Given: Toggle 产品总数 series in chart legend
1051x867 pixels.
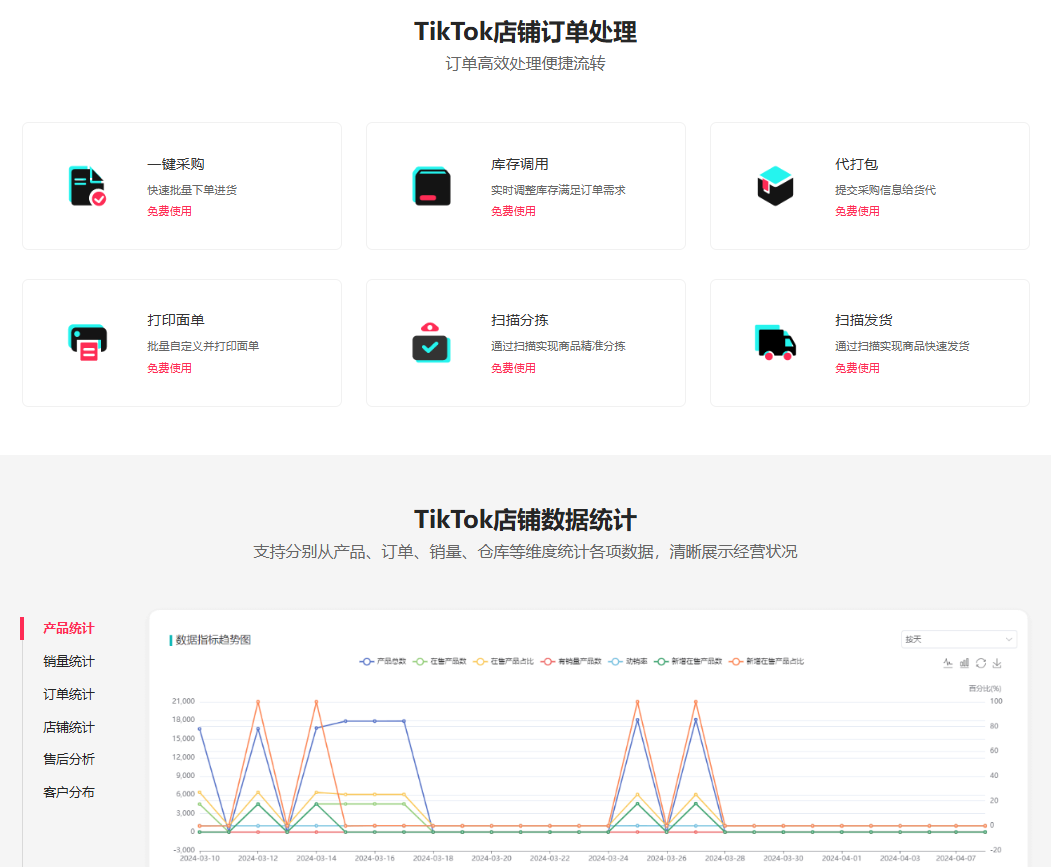Looking at the screenshot, I should point(384,661).
